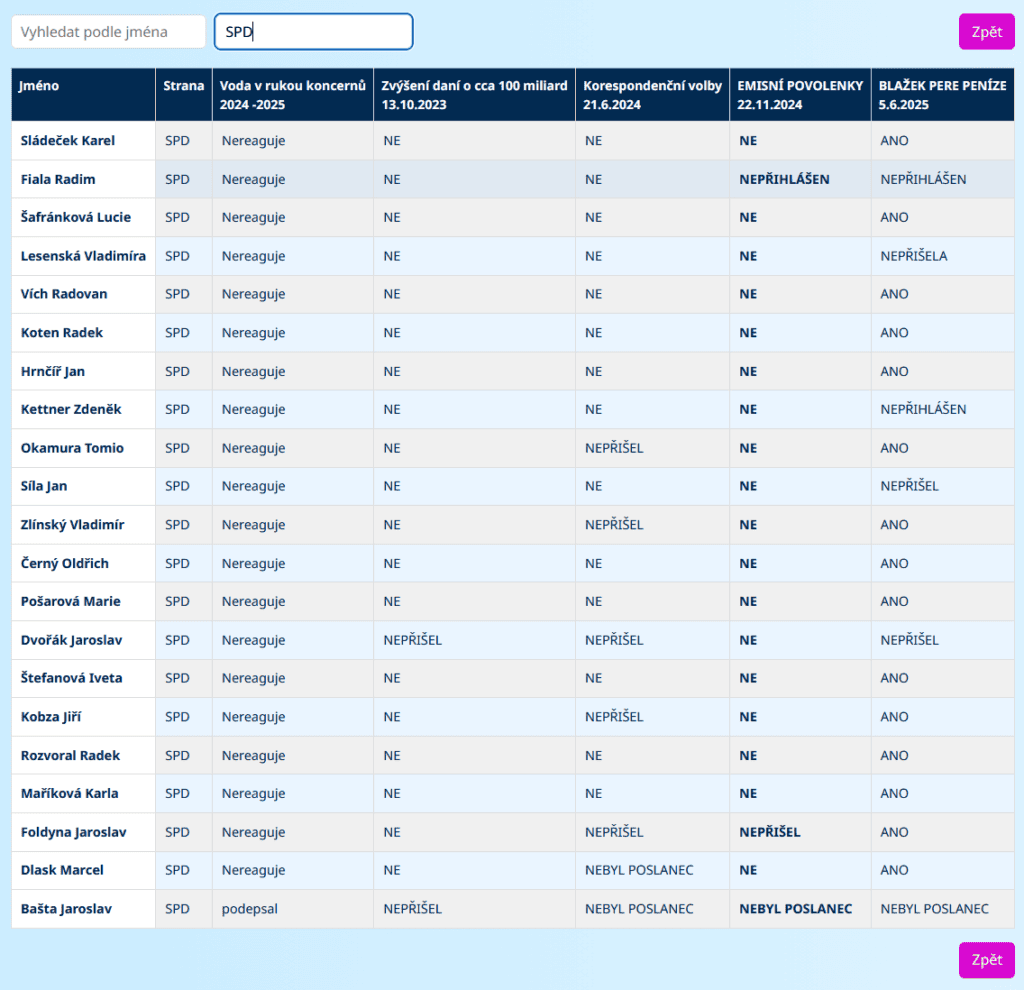Click Foldyna Jaroslav's bold NEPŘIŠEL cell
This screenshot has height=990, width=1024.
(x=769, y=832)
